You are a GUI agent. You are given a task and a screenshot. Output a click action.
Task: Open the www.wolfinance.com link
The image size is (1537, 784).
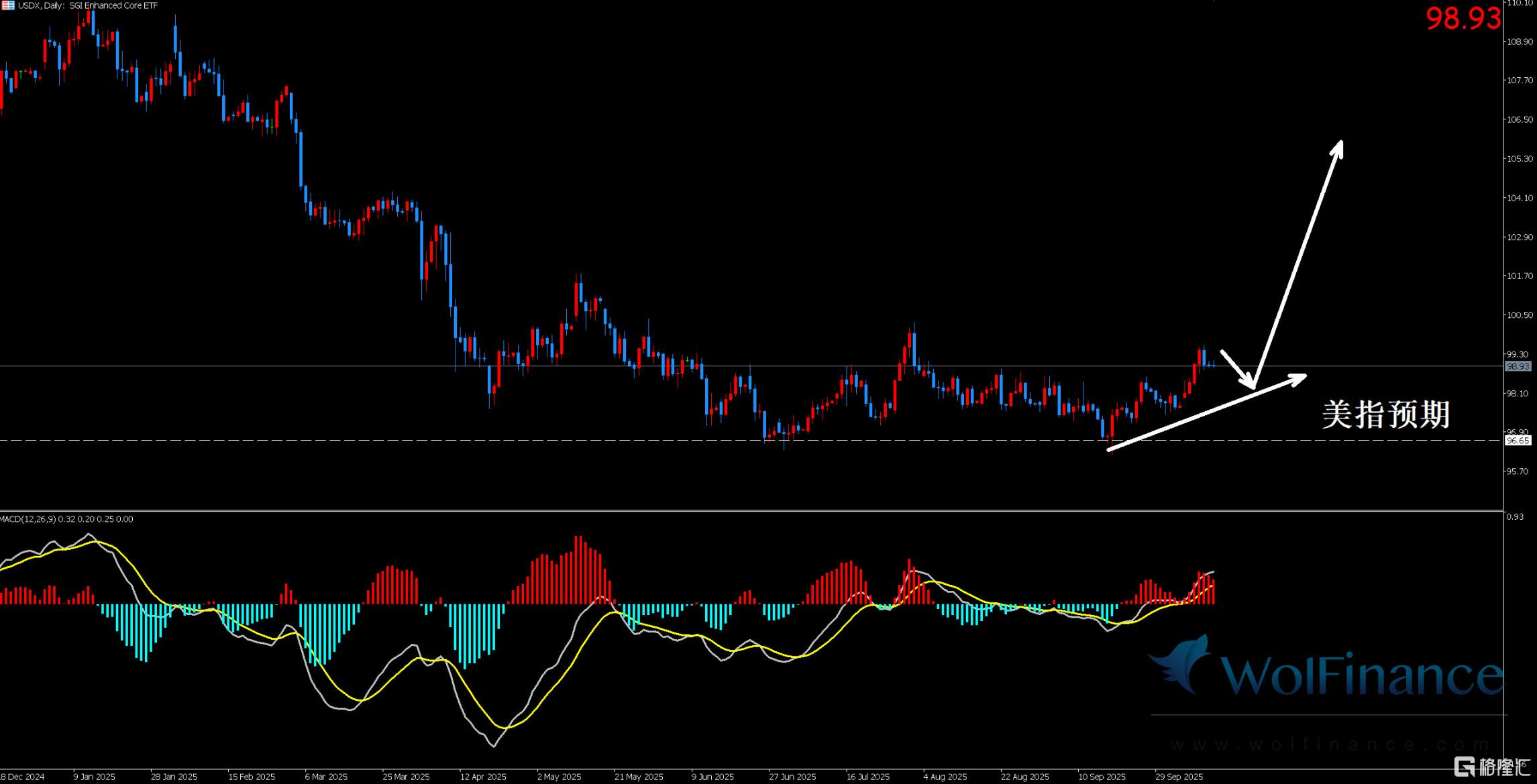tap(1328, 744)
